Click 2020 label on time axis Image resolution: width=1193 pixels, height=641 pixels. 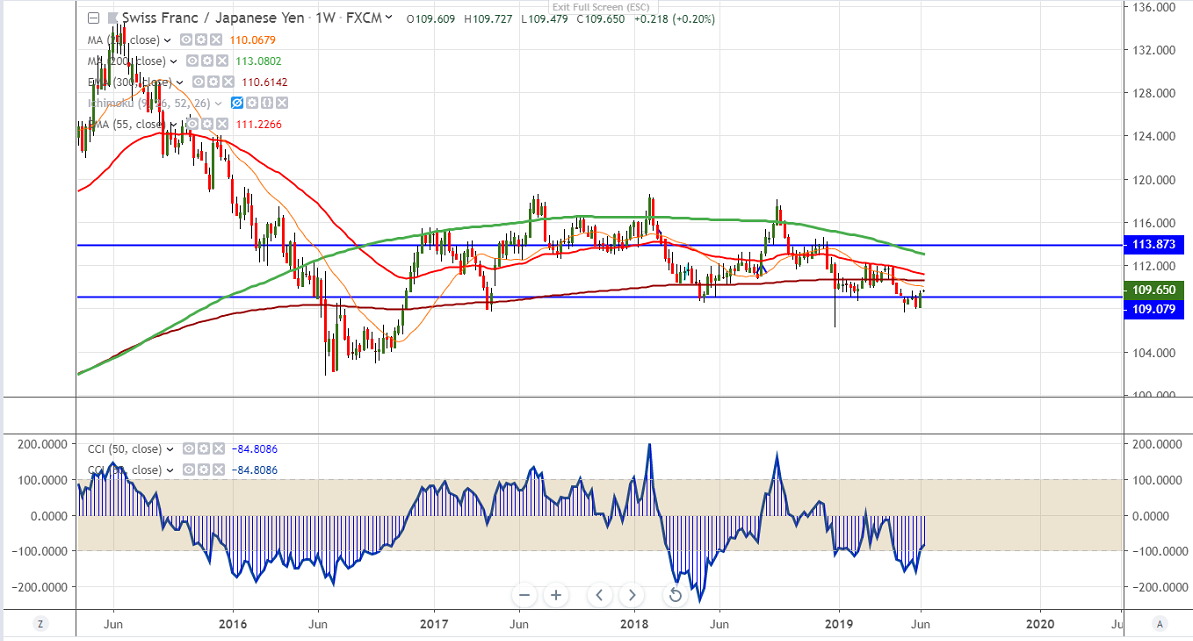(1040, 624)
